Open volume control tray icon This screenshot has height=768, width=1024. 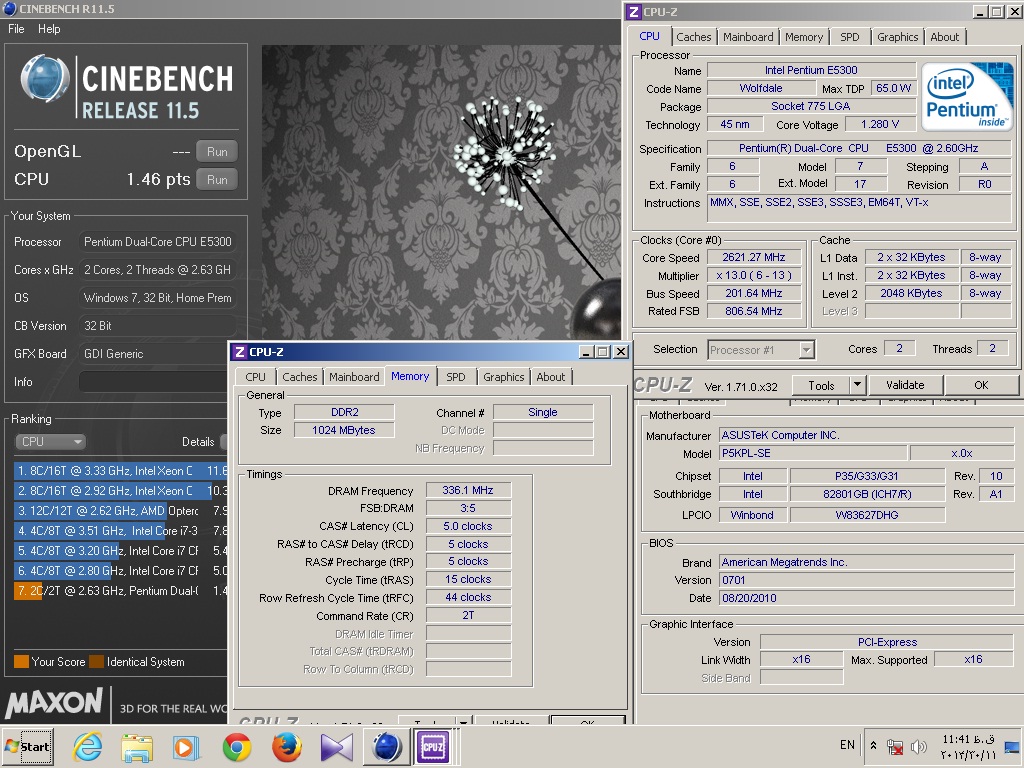[919, 746]
